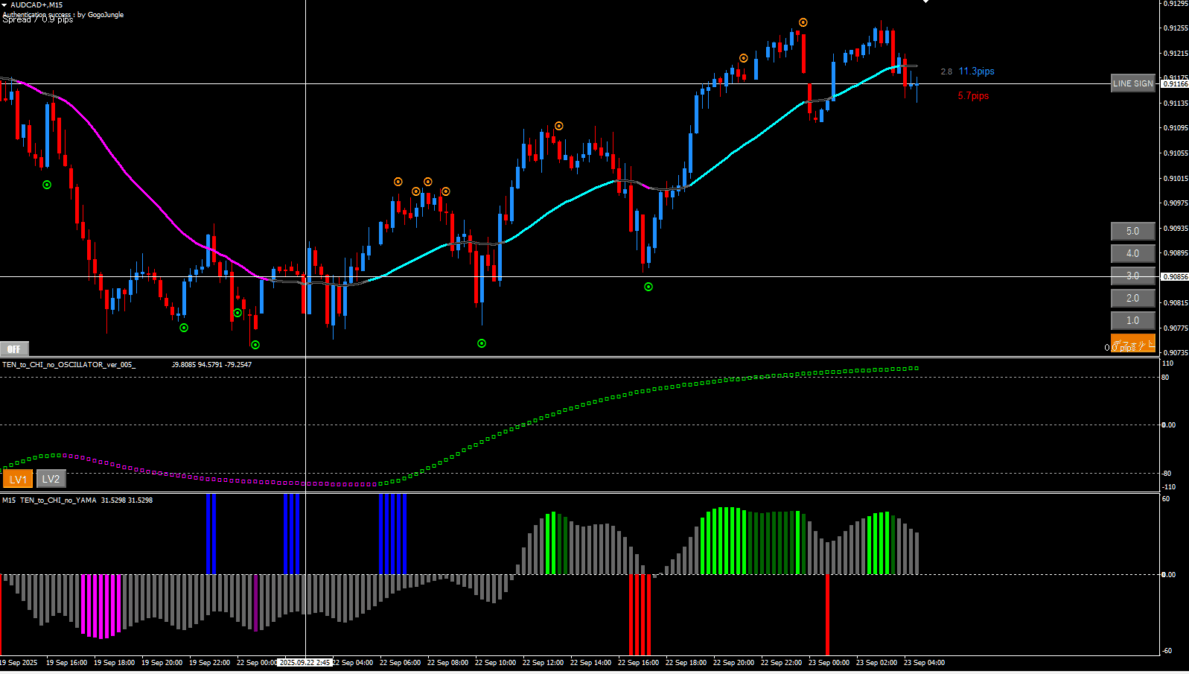Choose the 3.0 level button
This screenshot has height=674, width=1189.
point(1132,276)
